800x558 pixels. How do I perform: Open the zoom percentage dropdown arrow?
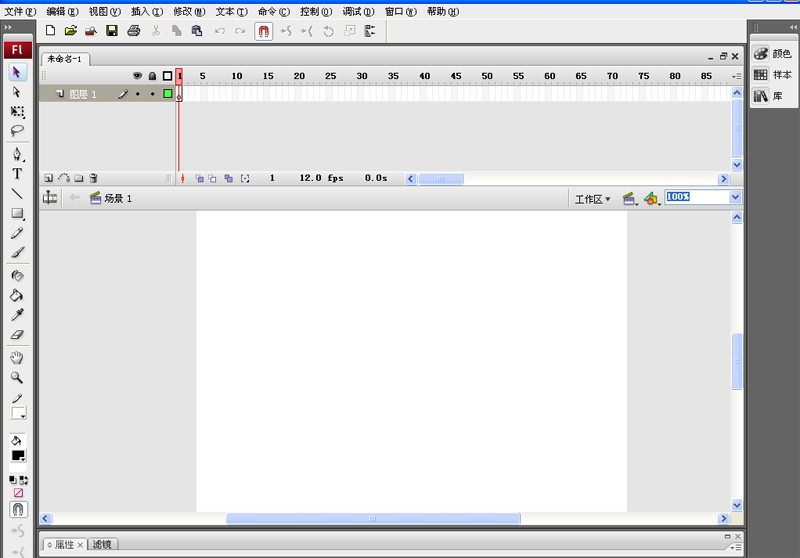coord(735,197)
